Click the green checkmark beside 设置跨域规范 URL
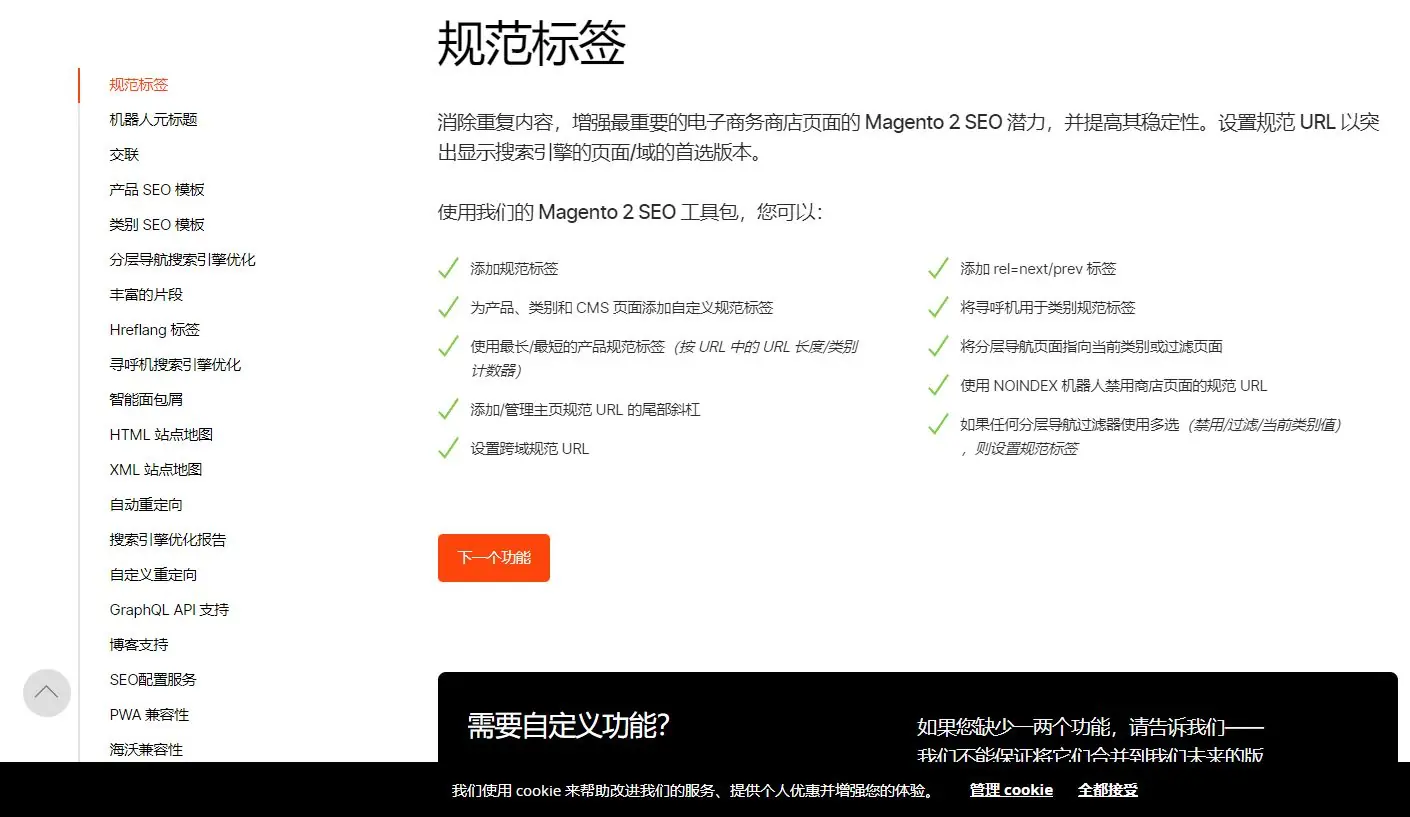 [x=449, y=448]
